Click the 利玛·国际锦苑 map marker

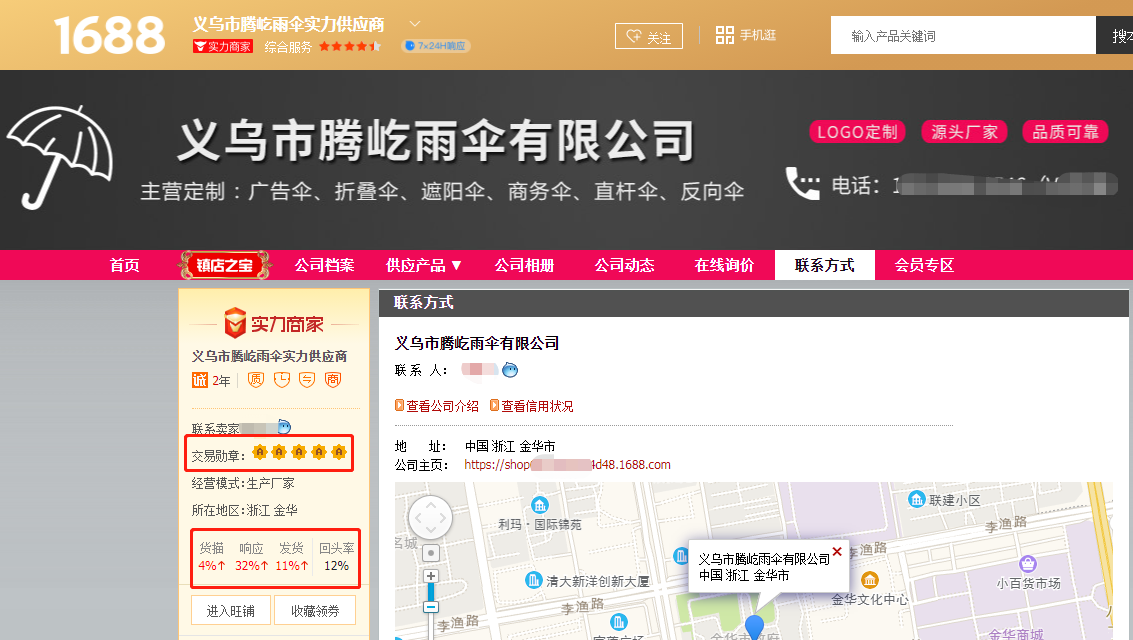point(540,505)
